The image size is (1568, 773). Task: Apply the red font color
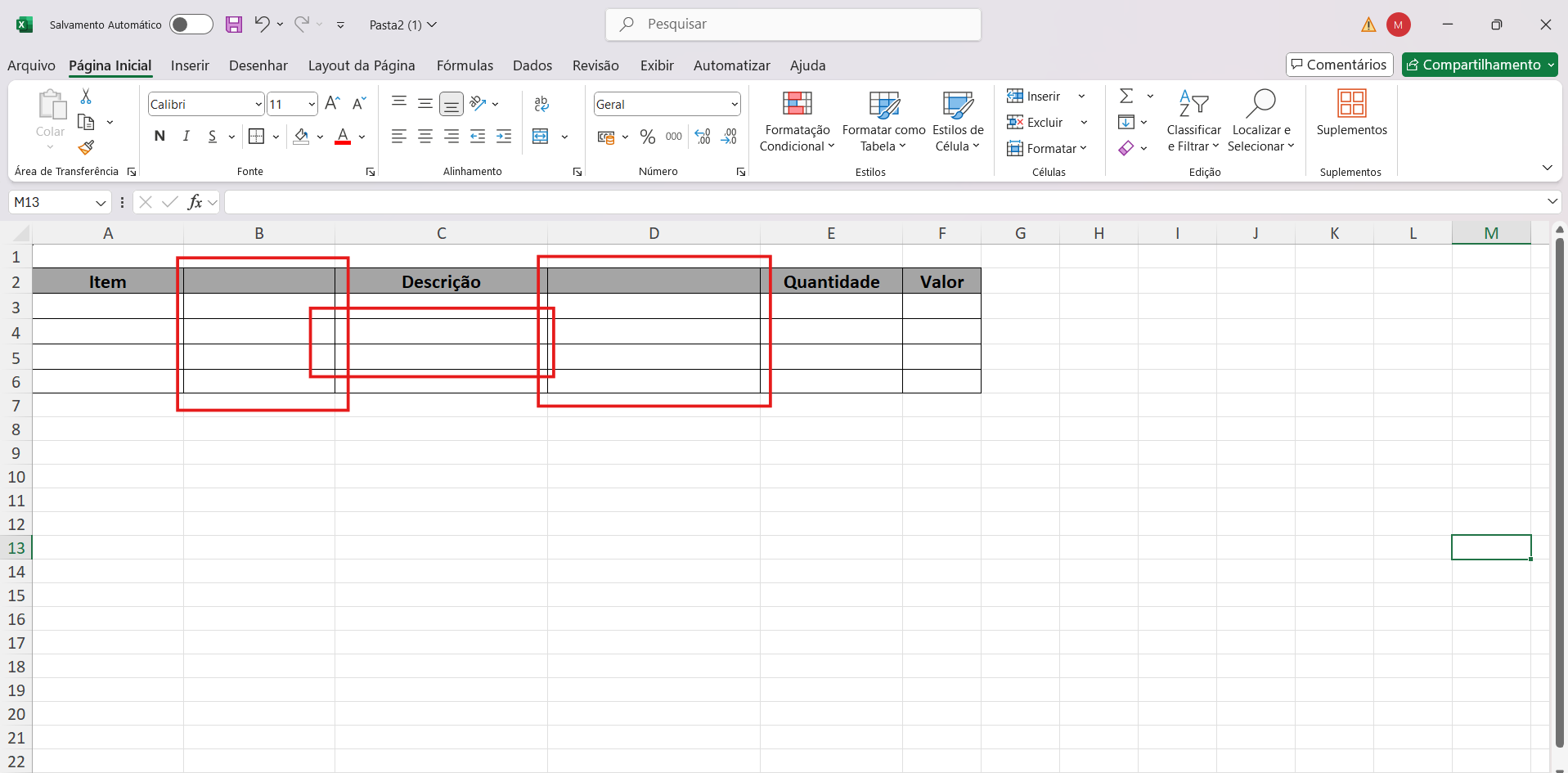tap(343, 137)
